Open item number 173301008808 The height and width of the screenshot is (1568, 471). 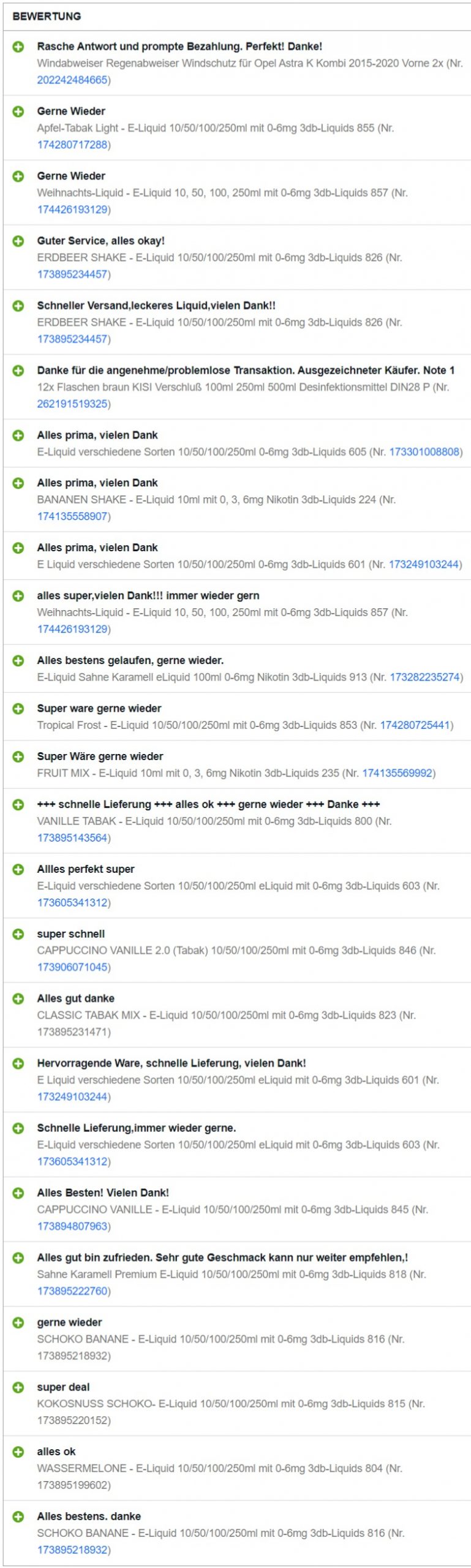pyautogui.click(x=424, y=452)
